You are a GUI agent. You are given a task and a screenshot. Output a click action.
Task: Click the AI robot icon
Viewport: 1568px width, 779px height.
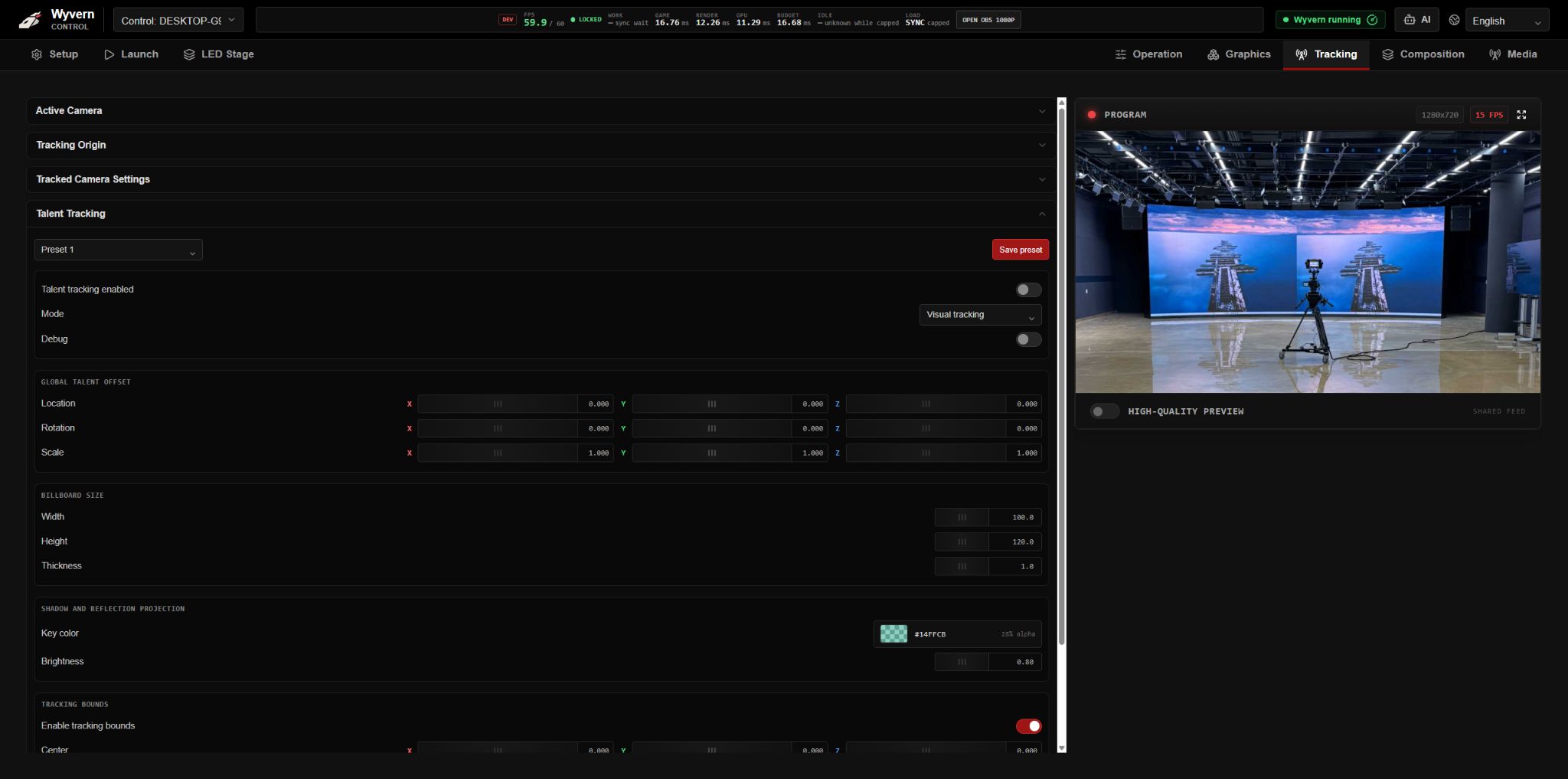pyautogui.click(x=1410, y=20)
